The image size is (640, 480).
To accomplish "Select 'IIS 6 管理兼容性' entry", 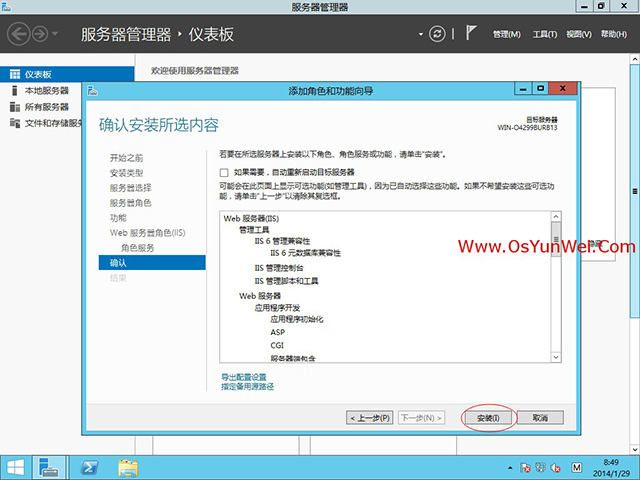I will pos(282,241).
